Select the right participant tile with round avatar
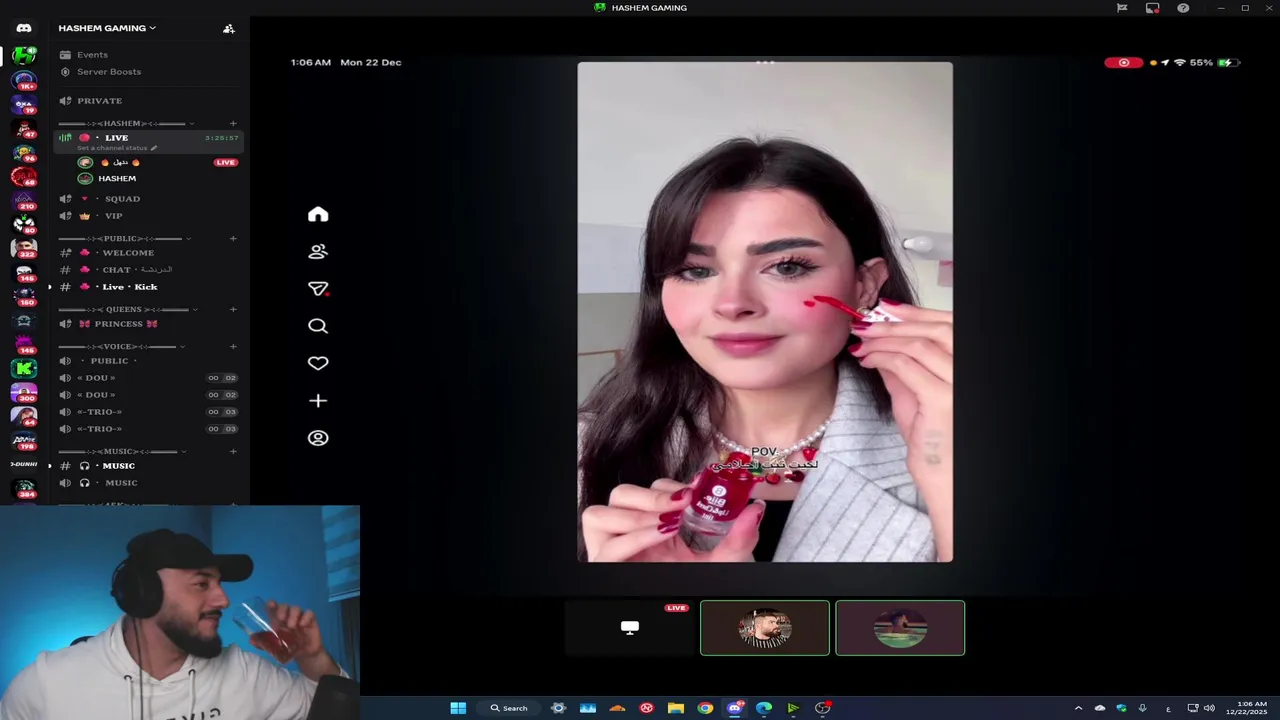 pyautogui.click(x=900, y=628)
